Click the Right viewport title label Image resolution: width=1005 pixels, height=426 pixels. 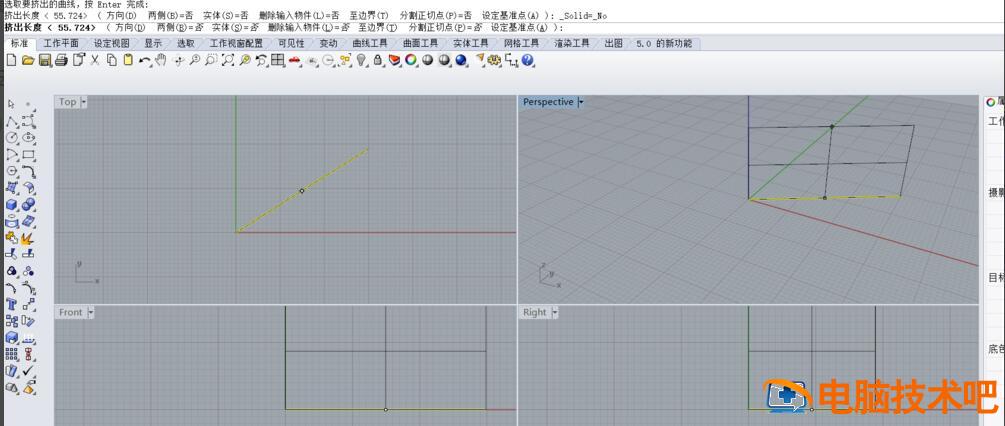(535, 313)
